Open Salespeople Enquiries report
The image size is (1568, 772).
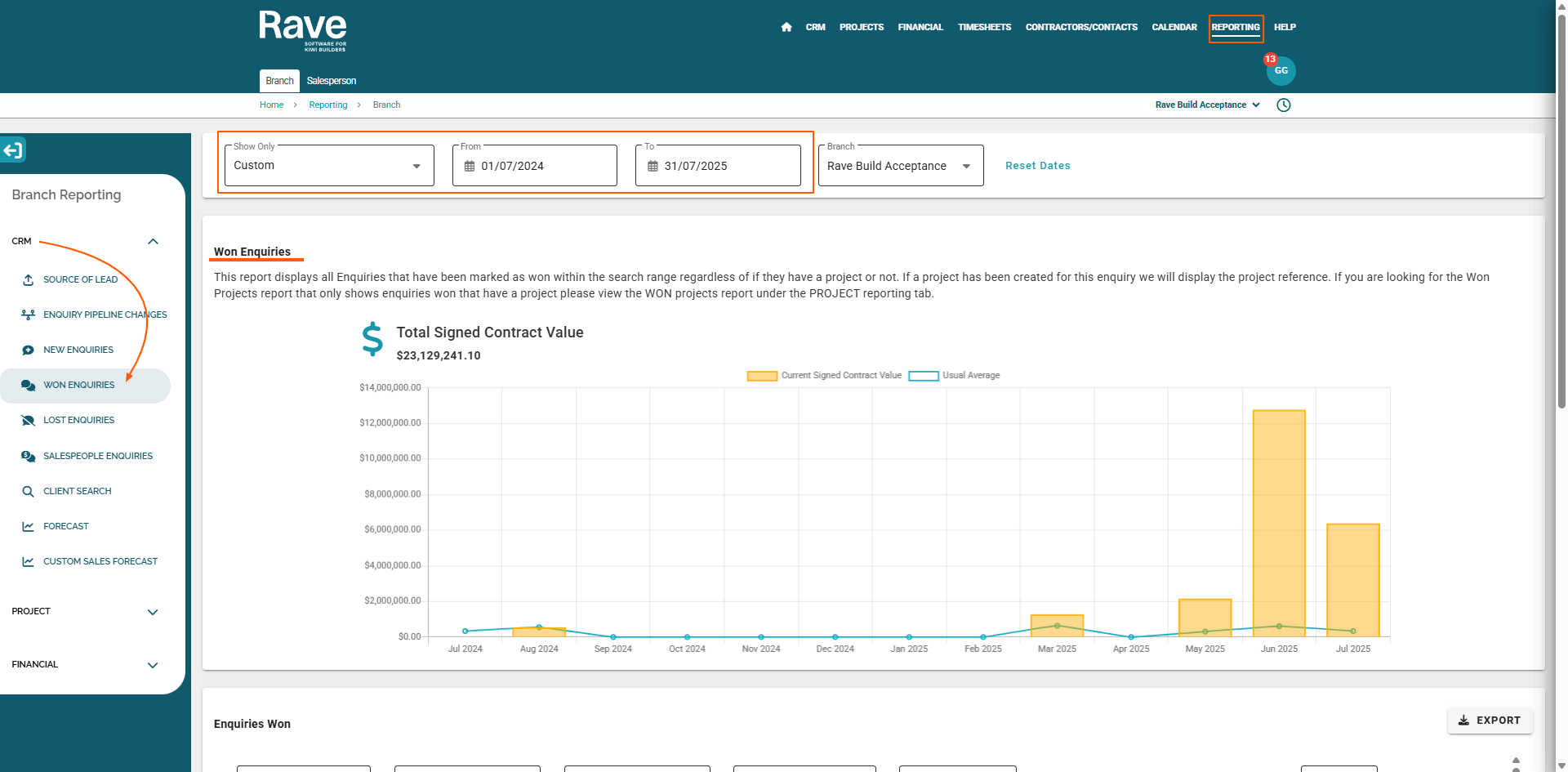pos(98,456)
